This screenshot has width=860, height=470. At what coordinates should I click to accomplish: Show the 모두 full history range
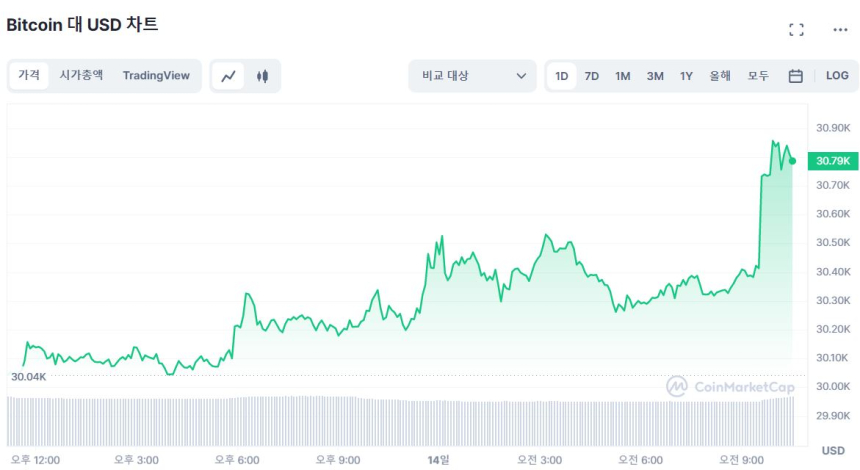point(758,76)
